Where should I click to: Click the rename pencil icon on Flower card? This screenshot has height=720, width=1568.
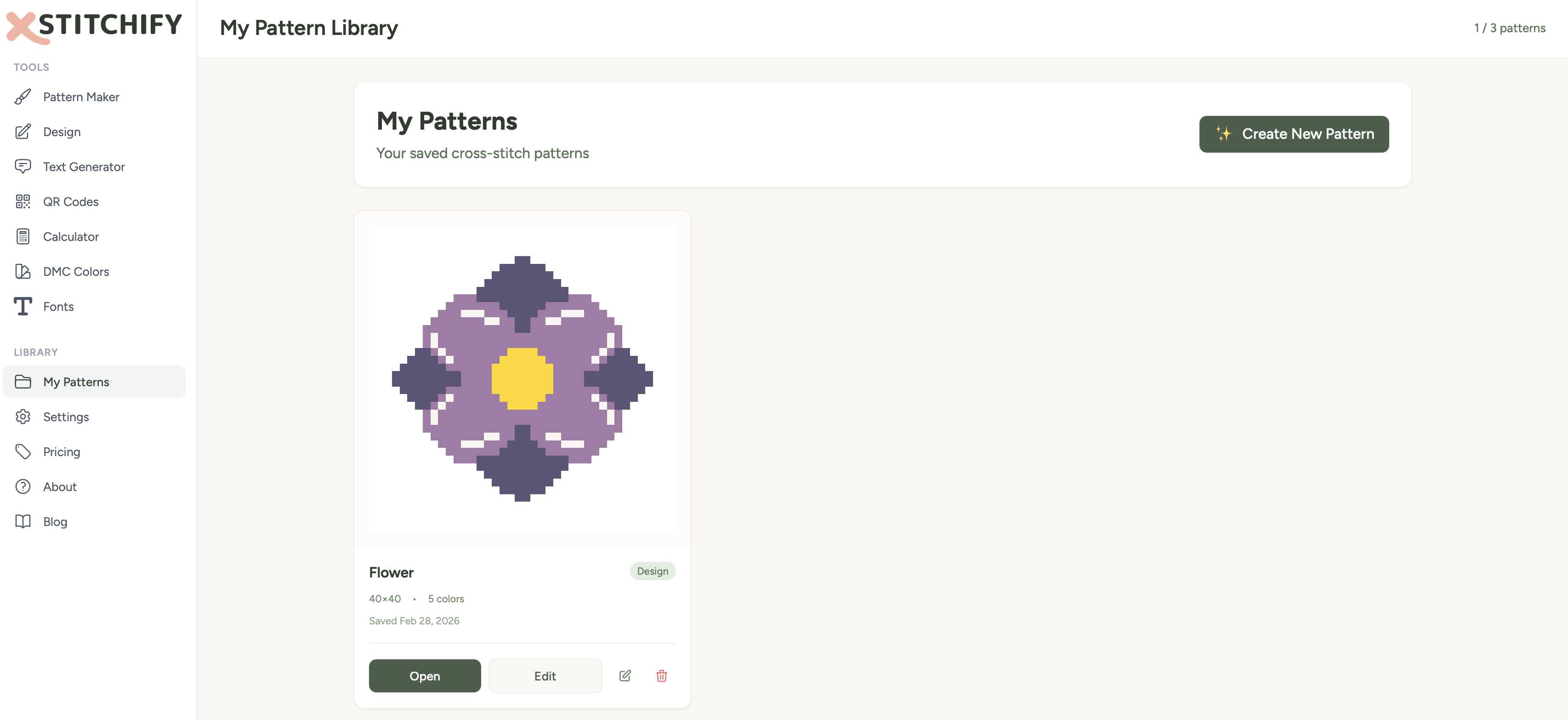625,675
